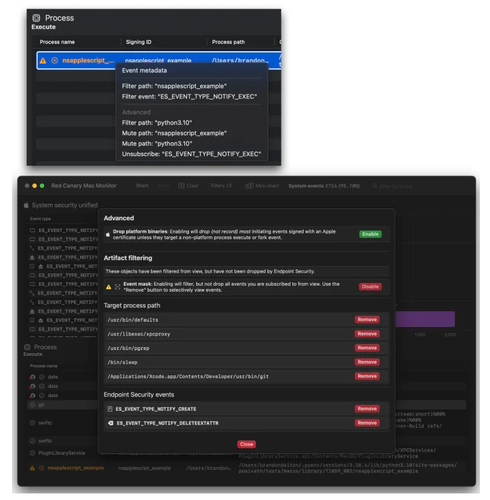Remove /usr/bin/pgrep from filters
The width and height of the screenshot is (490, 500).
(x=367, y=348)
